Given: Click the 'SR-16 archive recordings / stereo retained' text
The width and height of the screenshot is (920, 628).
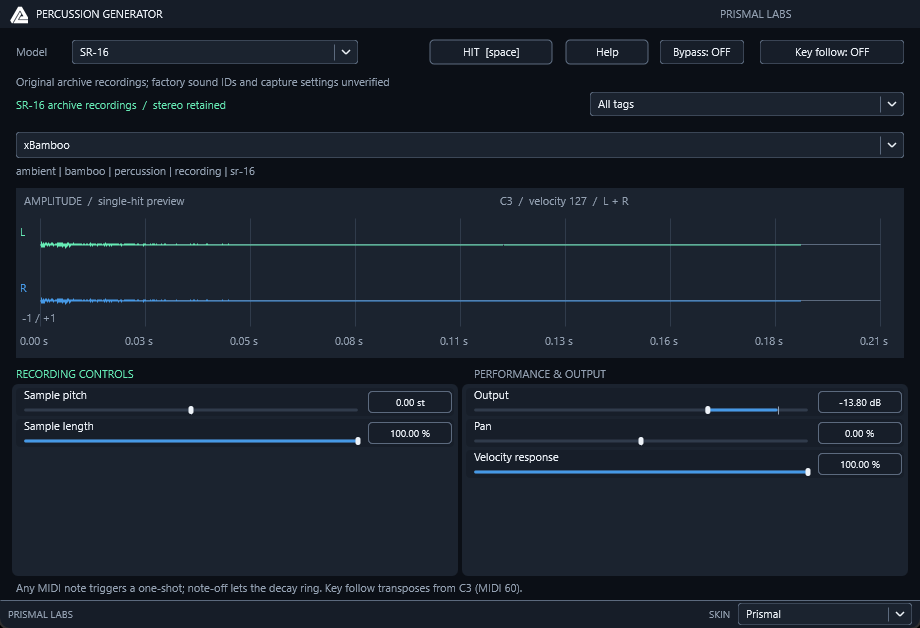Looking at the screenshot, I should (x=121, y=105).
